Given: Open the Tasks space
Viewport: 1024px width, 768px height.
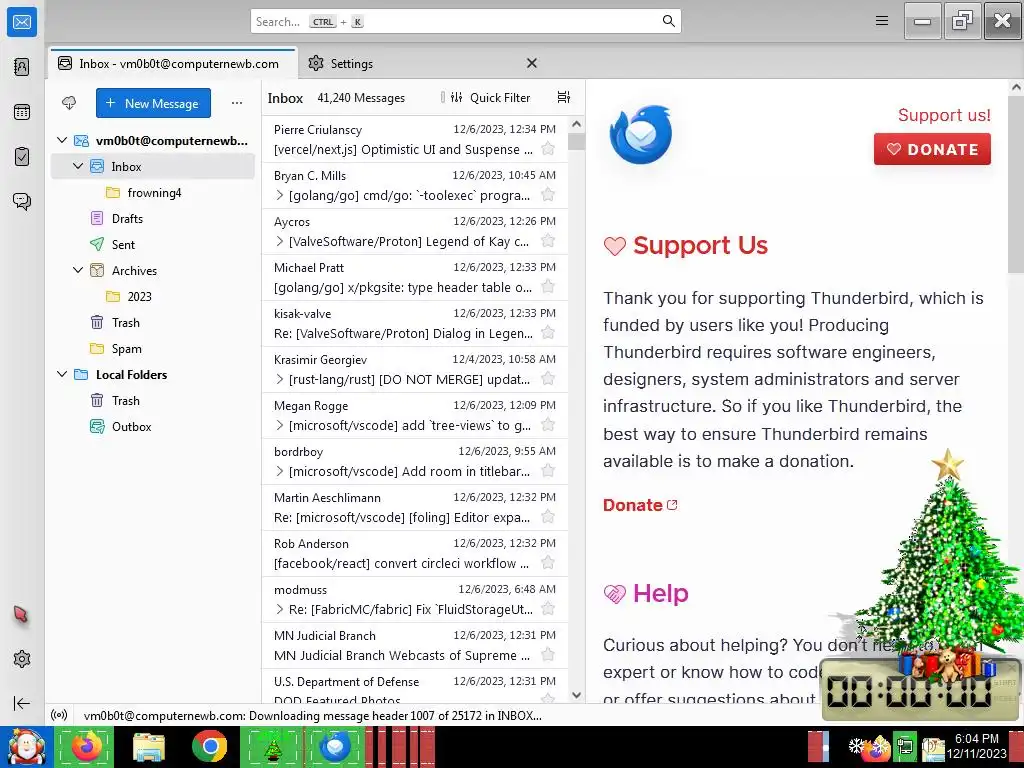Looking at the screenshot, I should coord(22,157).
